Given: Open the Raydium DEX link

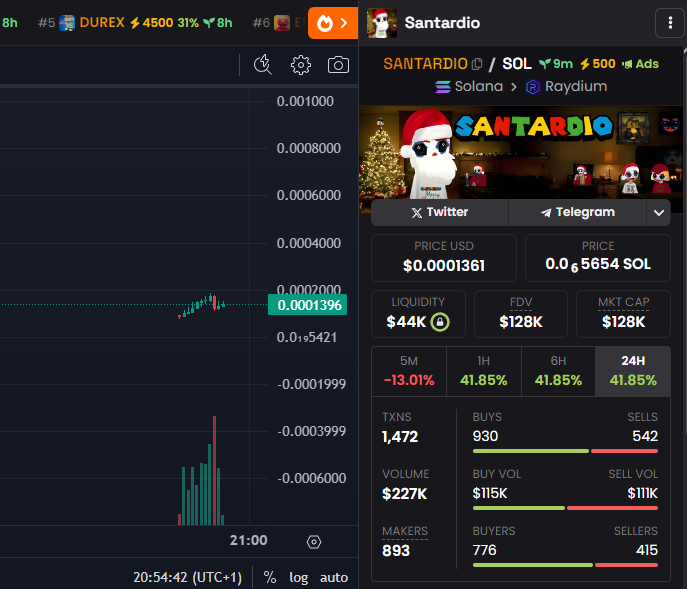Looking at the screenshot, I should click(x=566, y=86).
